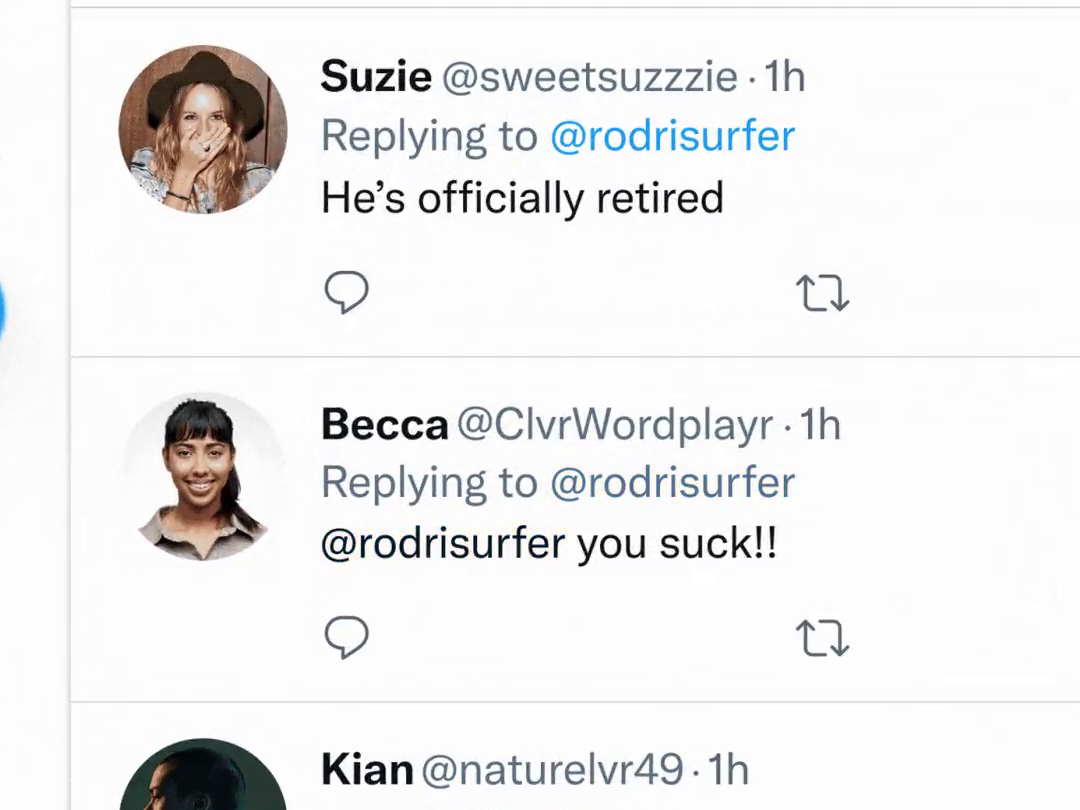Viewport: 1080px width, 810px height.
Task: Open Kian's tweet 1h timestamp
Action: click(728, 769)
